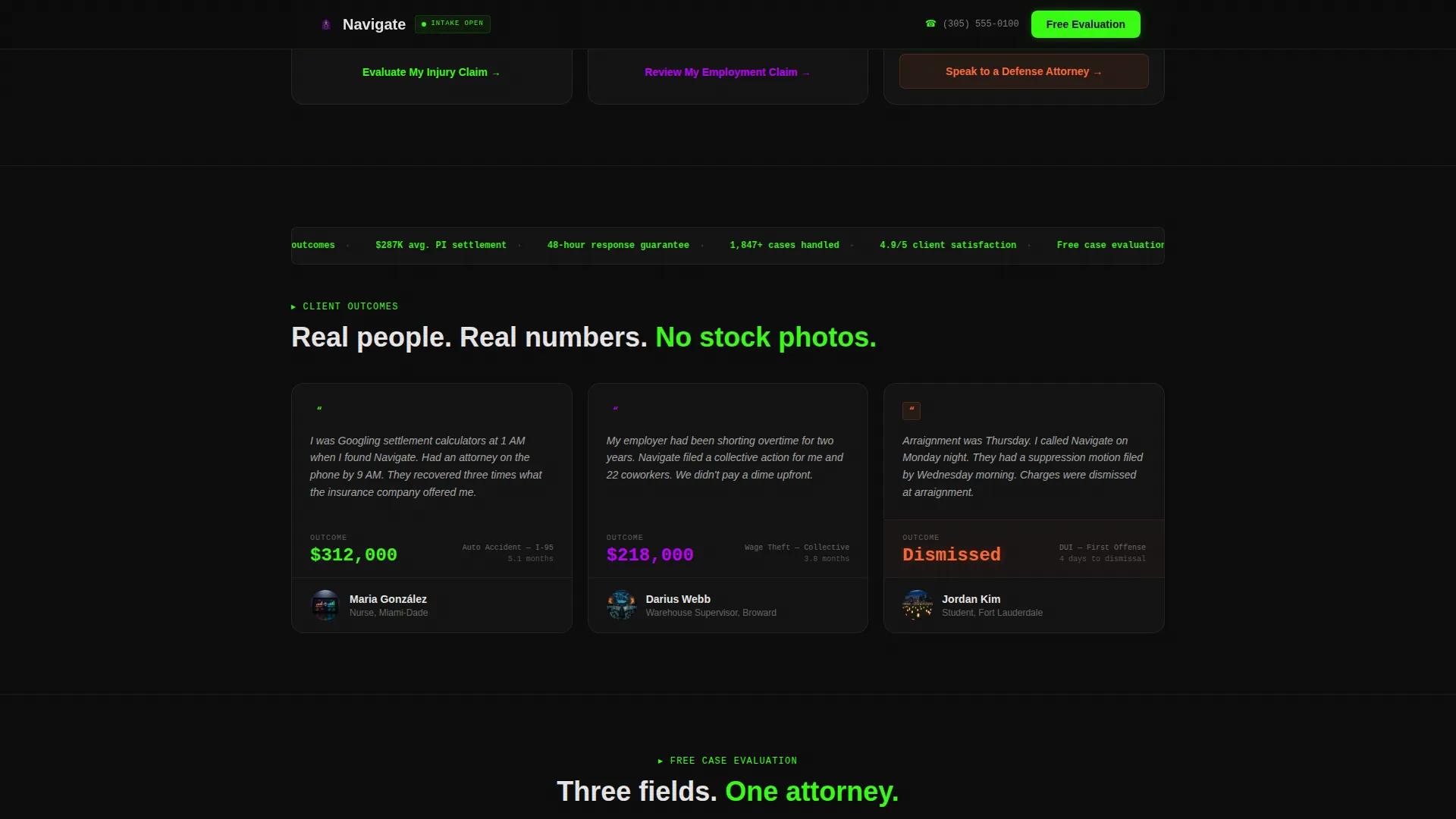Click '4.9/5 client satisfaction' ticker item
Viewport: 1456px width, 819px height.
(x=948, y=245)
